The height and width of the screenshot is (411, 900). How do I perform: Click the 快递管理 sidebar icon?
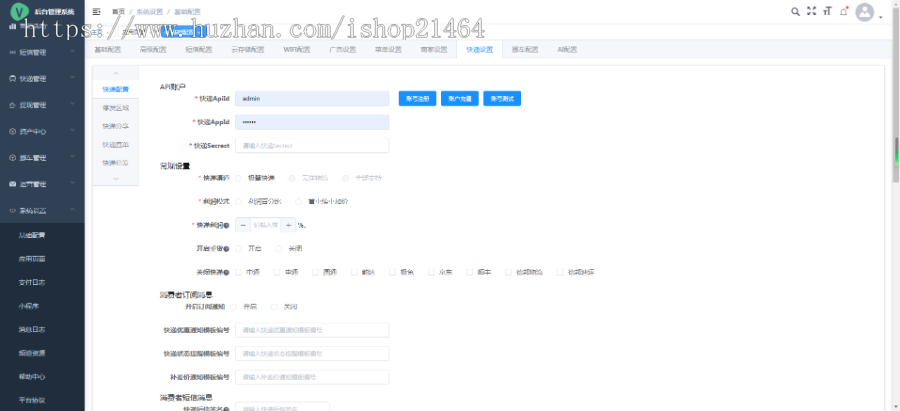pyautogui.click(x=12, y=79)
